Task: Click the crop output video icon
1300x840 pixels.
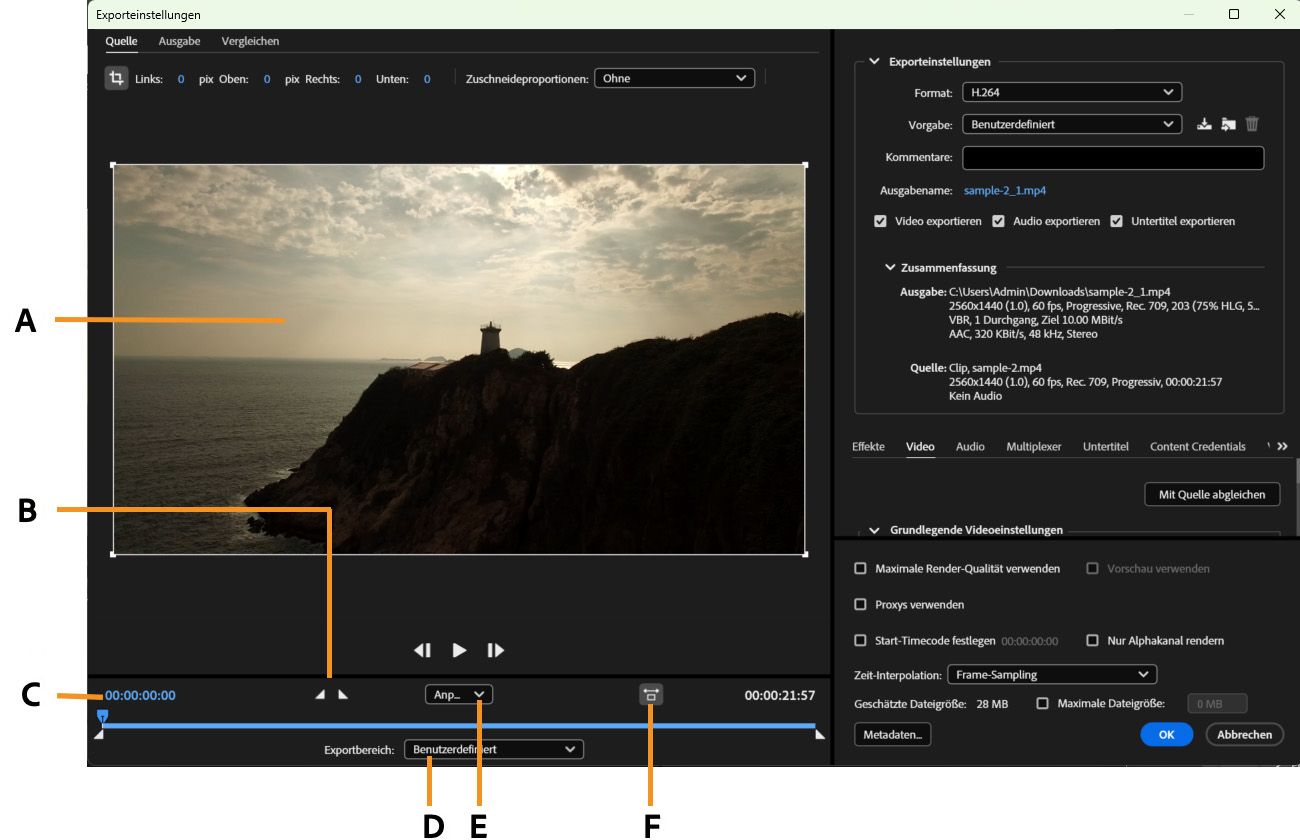Action: [x=117, y=79]
